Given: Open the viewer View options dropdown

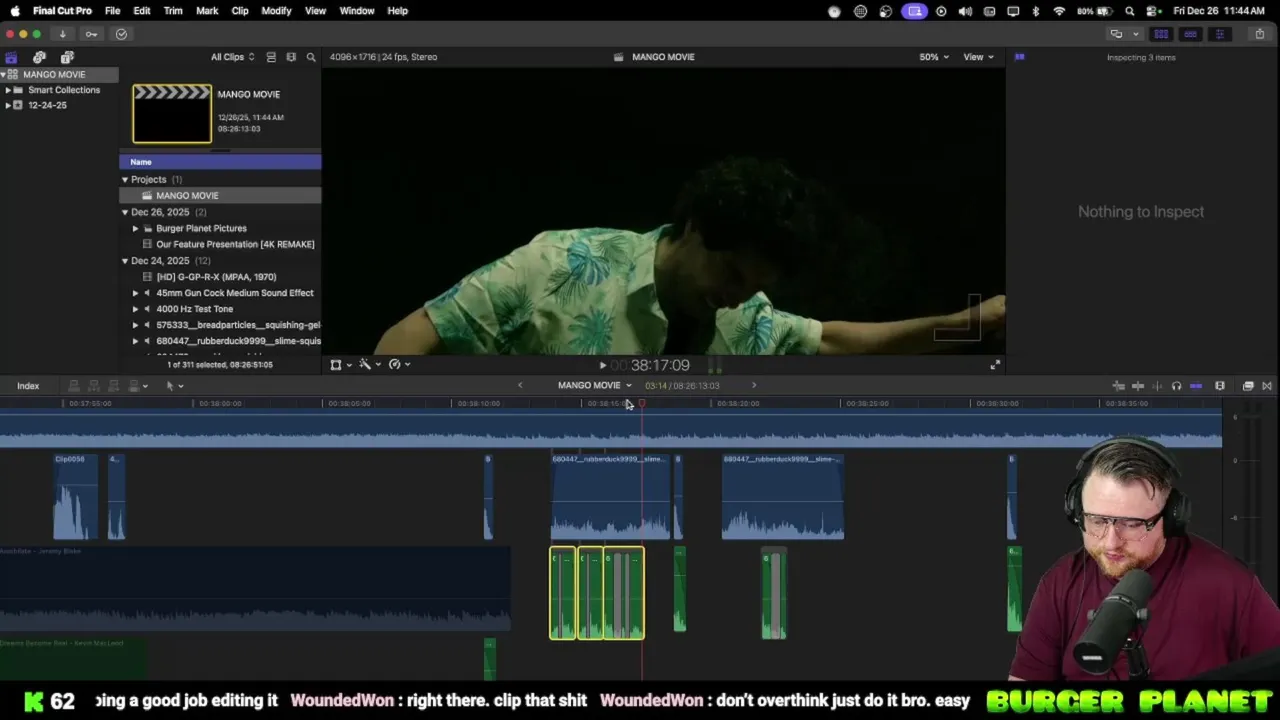Looking at the screenshot, I should (x=978, y=57).
